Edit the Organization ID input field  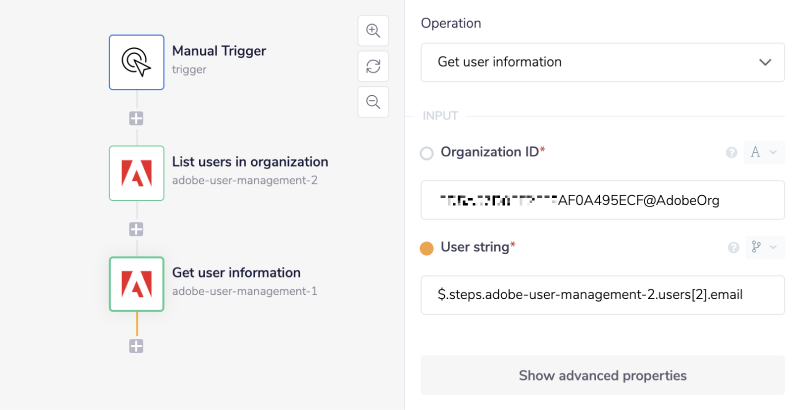coord(603,200)
